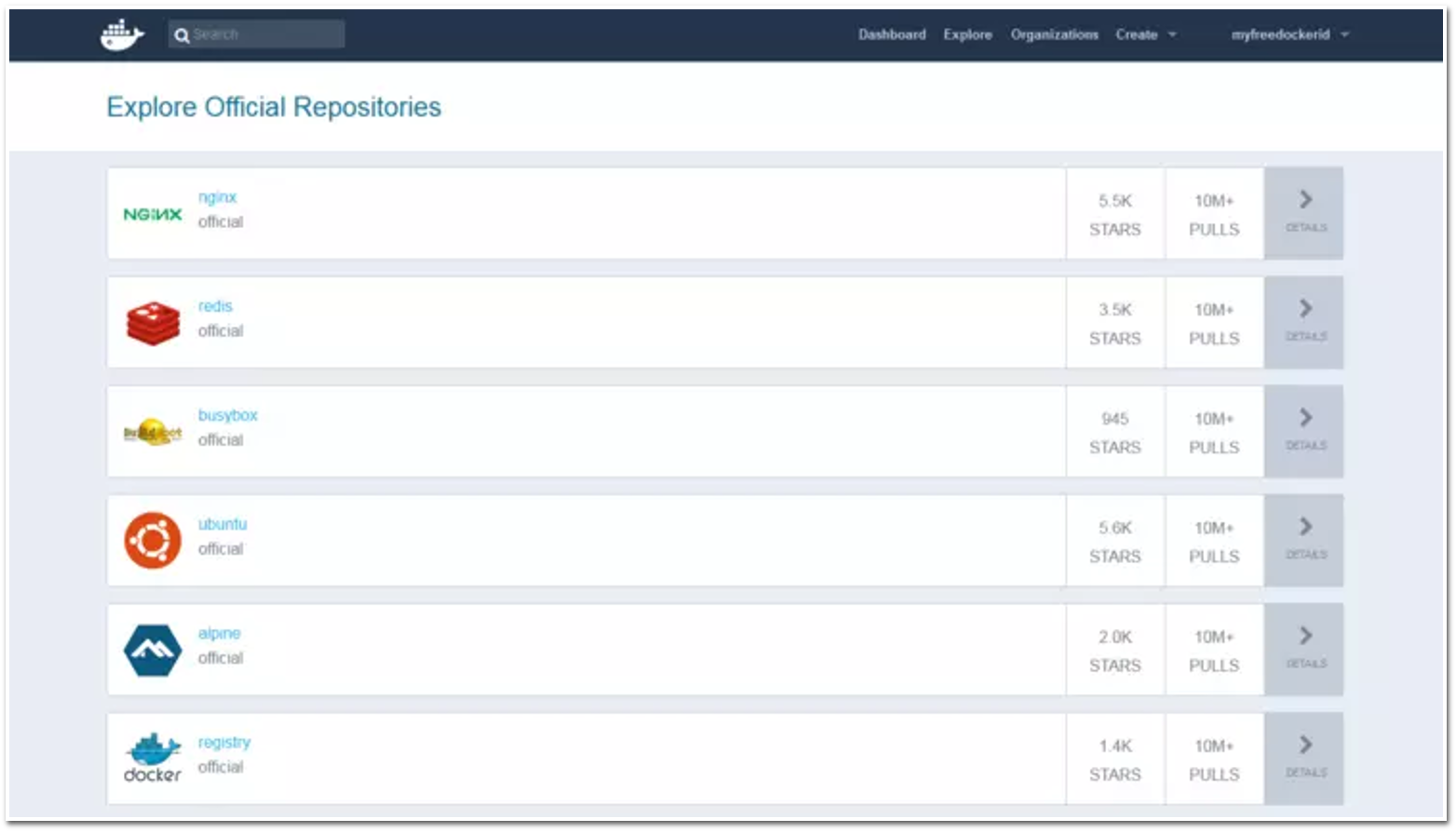Expand the Create dropdown

(1146, 34)
